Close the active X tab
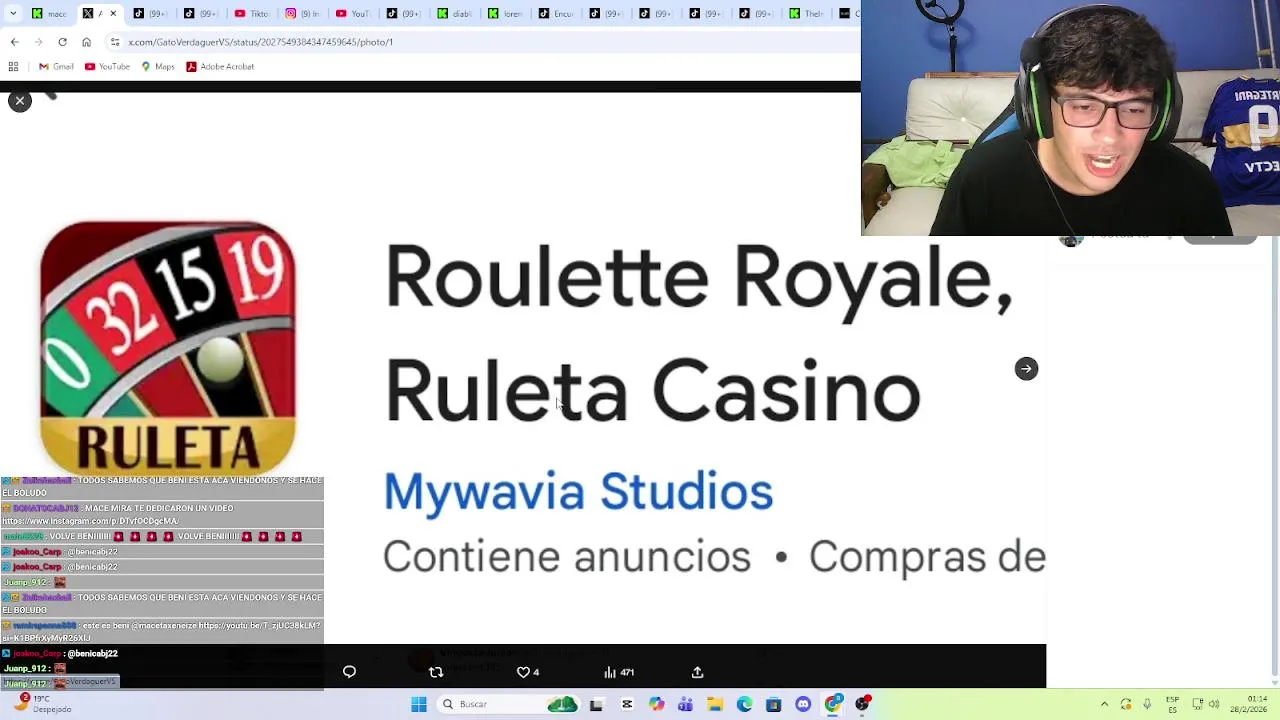Image resolution: width=1280 pixels, height=720 pixels. click(112, 13)
